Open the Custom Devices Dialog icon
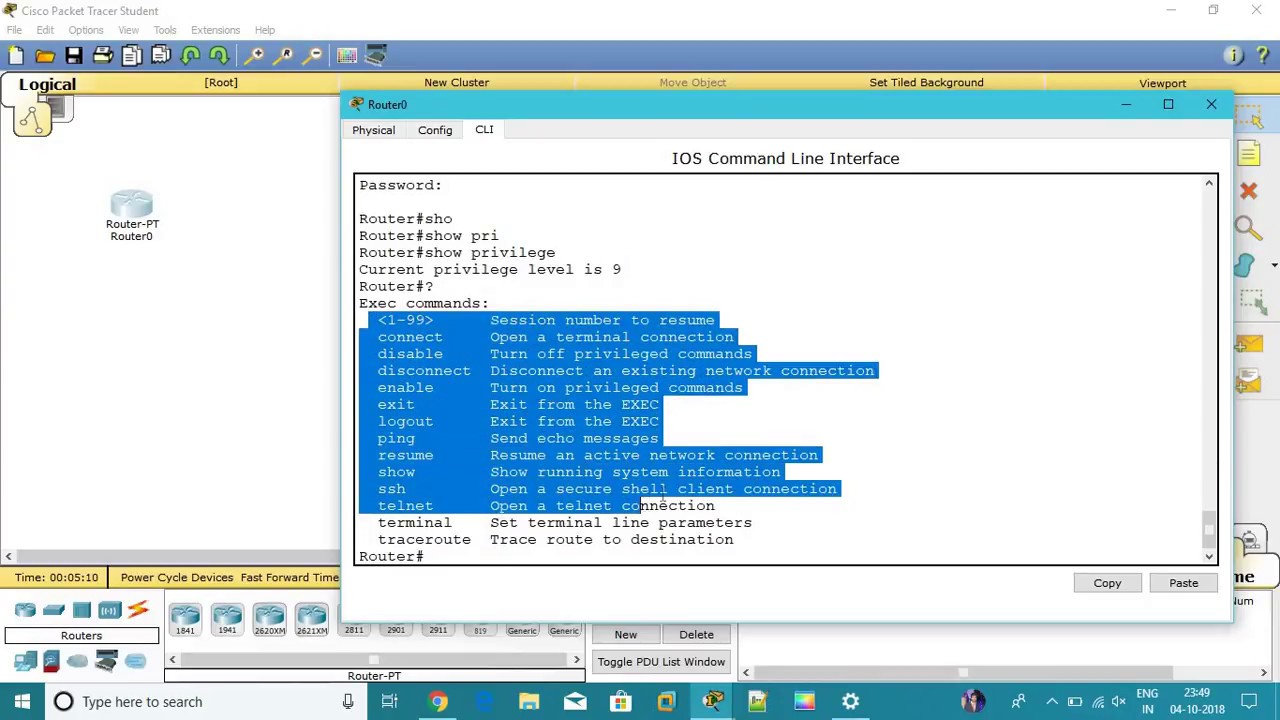 pyautogui.click(x=376, y=56)
